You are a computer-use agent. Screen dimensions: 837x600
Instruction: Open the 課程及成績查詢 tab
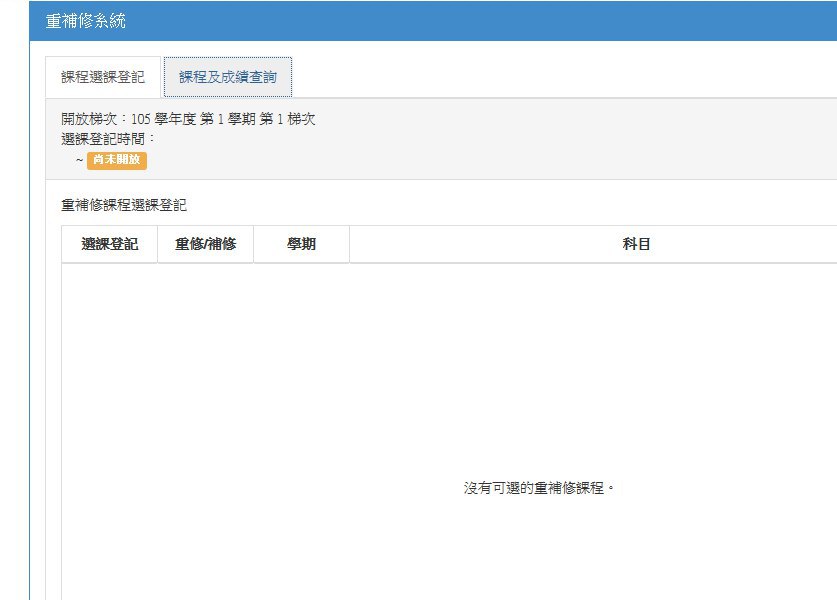[x=228, y=77]
